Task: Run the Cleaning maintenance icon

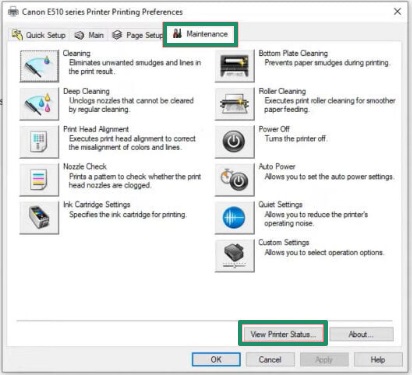Action: (39, 66)
